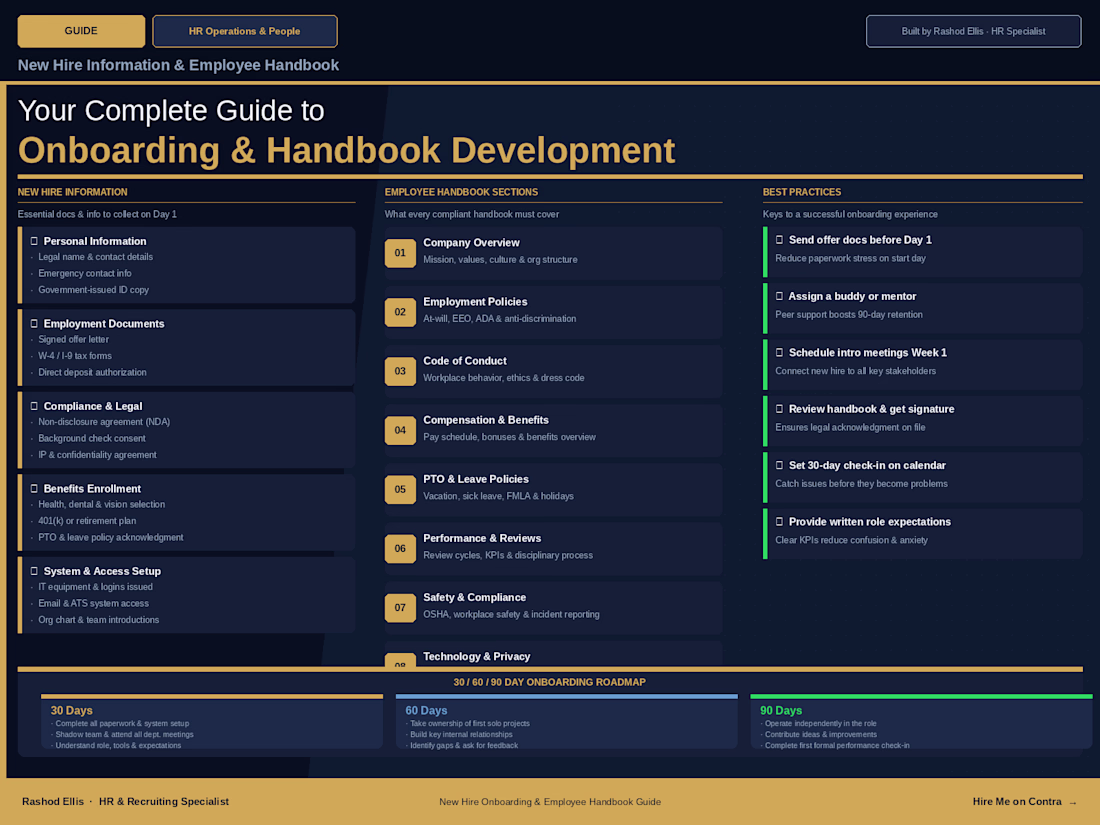The height and width of the screenshot is (825, 1100).
Task: Check Schedule intro meetings Week 1 box
Action: (x=779, y=352)
